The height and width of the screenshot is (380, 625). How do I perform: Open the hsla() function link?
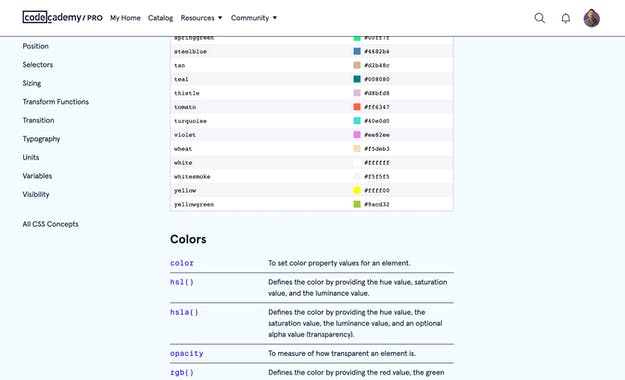coord(184,312)
